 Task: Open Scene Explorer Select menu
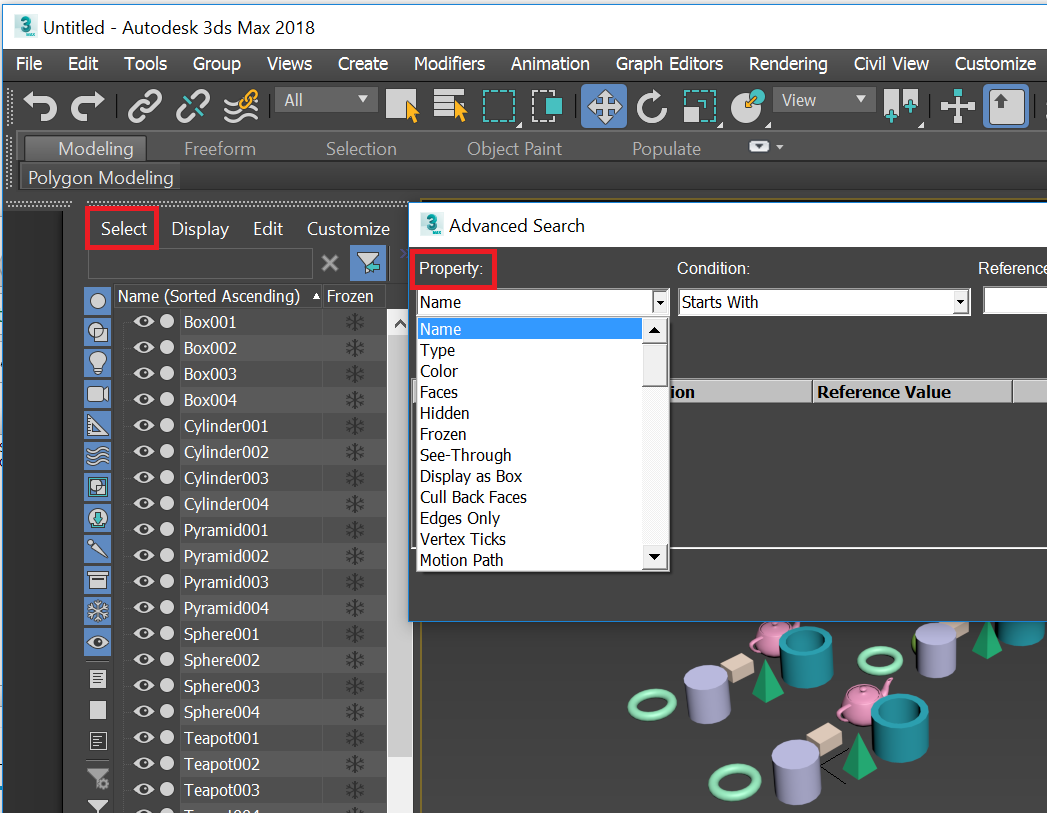pyautogui.click(x=124, y=229)
